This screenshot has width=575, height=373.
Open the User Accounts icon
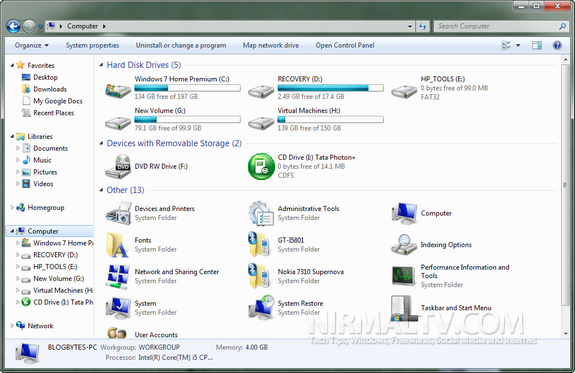point(117,333)
